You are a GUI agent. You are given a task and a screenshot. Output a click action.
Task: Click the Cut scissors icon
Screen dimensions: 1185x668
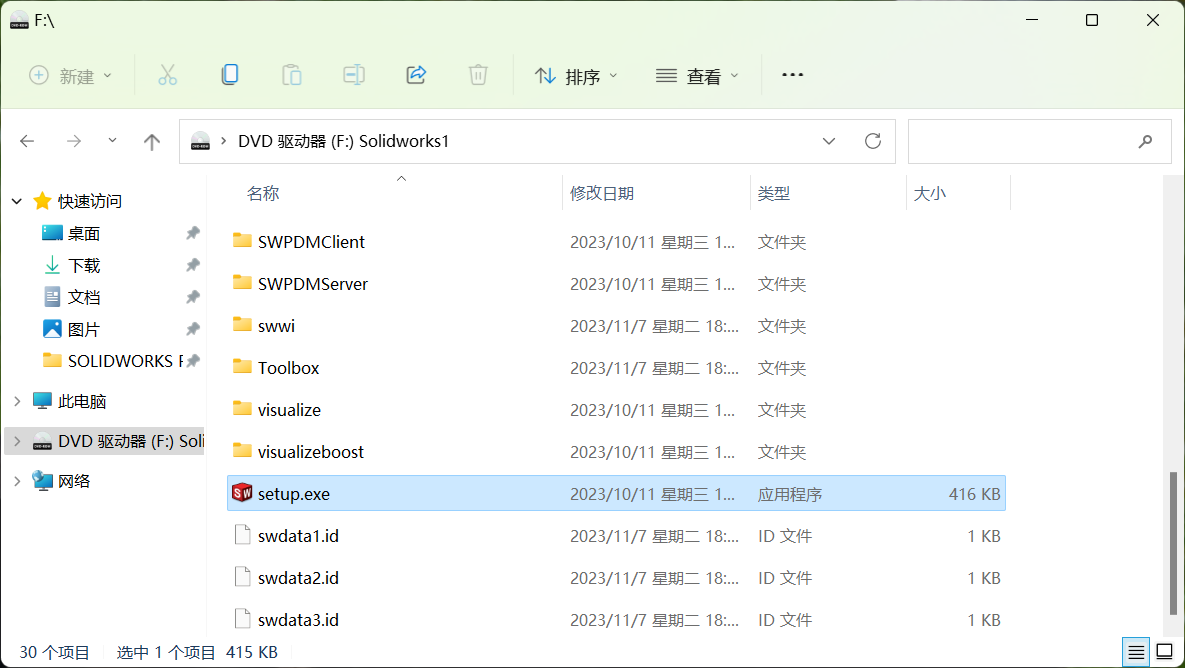167,75
